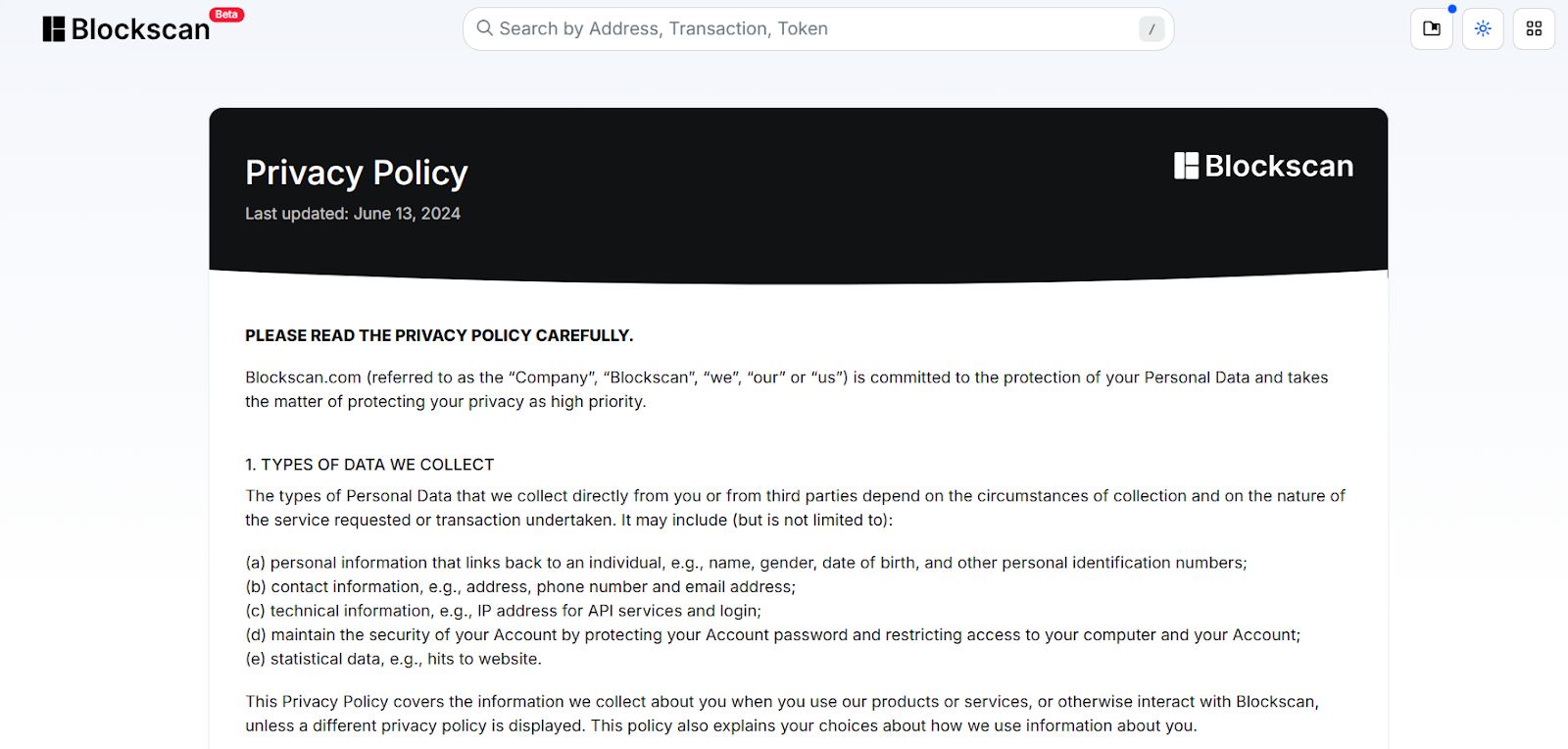Click Blockscan.com text in first paragraph

click(303, 377)
